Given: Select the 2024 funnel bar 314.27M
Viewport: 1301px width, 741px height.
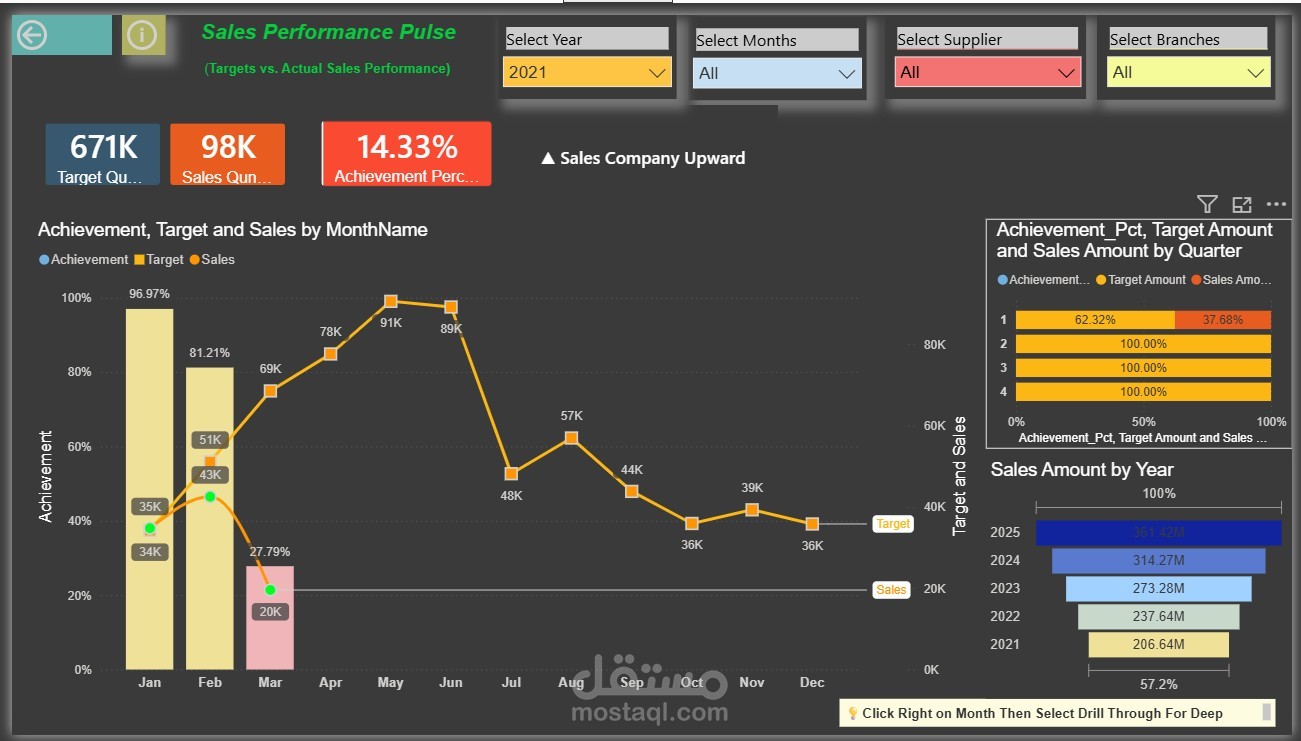Looking at the screenshot, I should tap(1159, 561).
